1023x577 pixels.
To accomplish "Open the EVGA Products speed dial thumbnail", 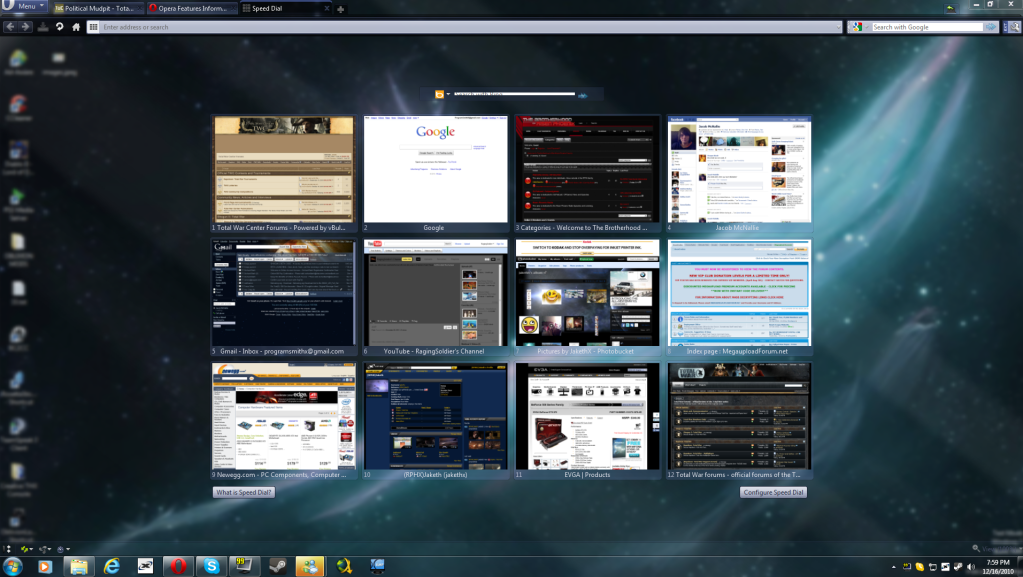I will coord(587,416).
